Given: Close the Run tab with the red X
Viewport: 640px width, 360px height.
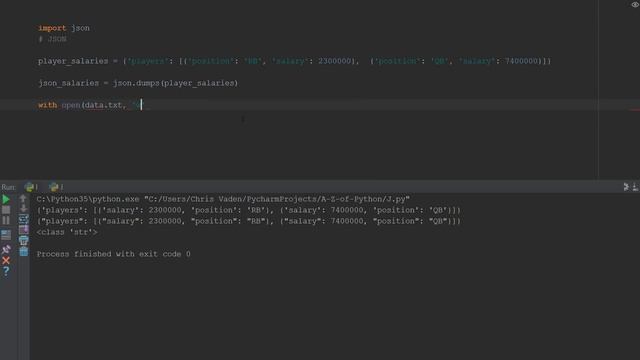Looking at the screenshot, I should 6,260.
